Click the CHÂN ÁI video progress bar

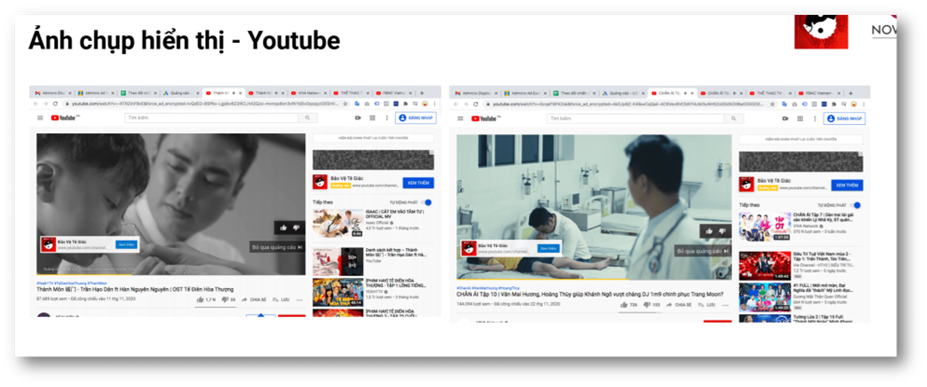(594, 279)
